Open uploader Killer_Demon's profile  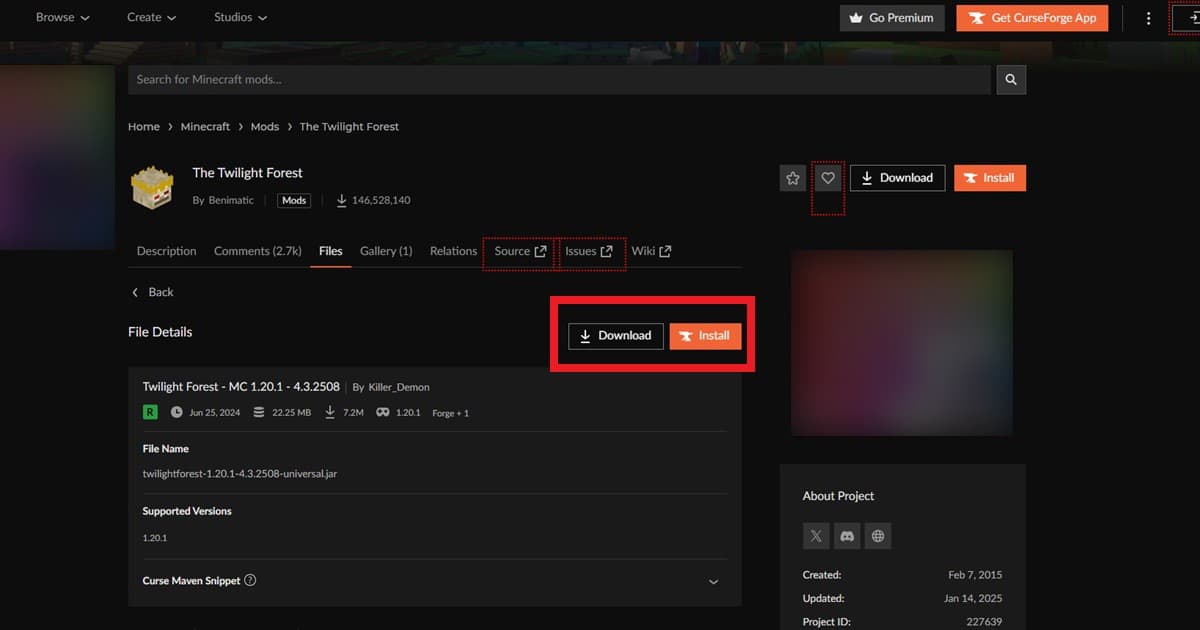pyautogui.click(x=399, y=387)
